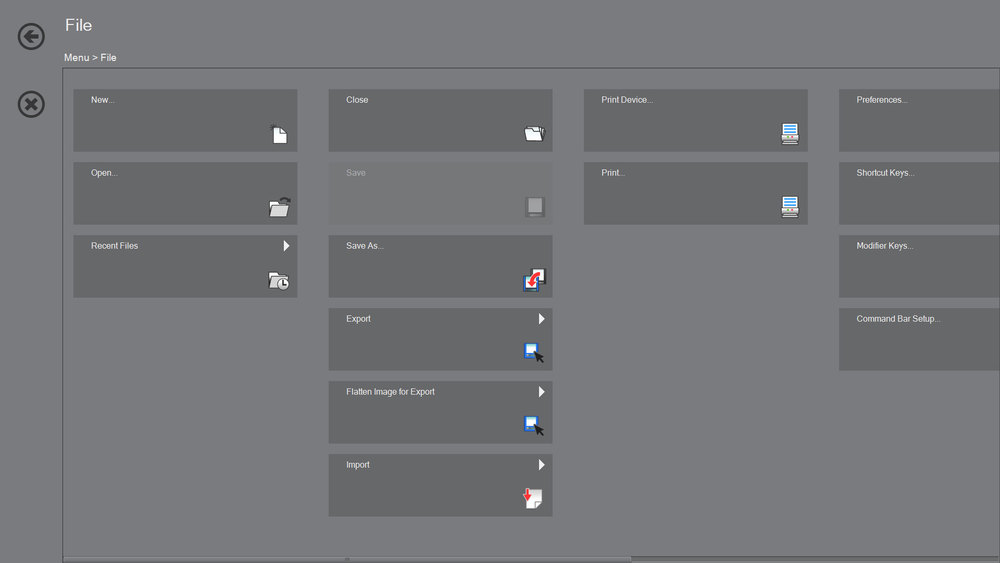
Task: Click the circled X close menu button
Action: [31, 104]
